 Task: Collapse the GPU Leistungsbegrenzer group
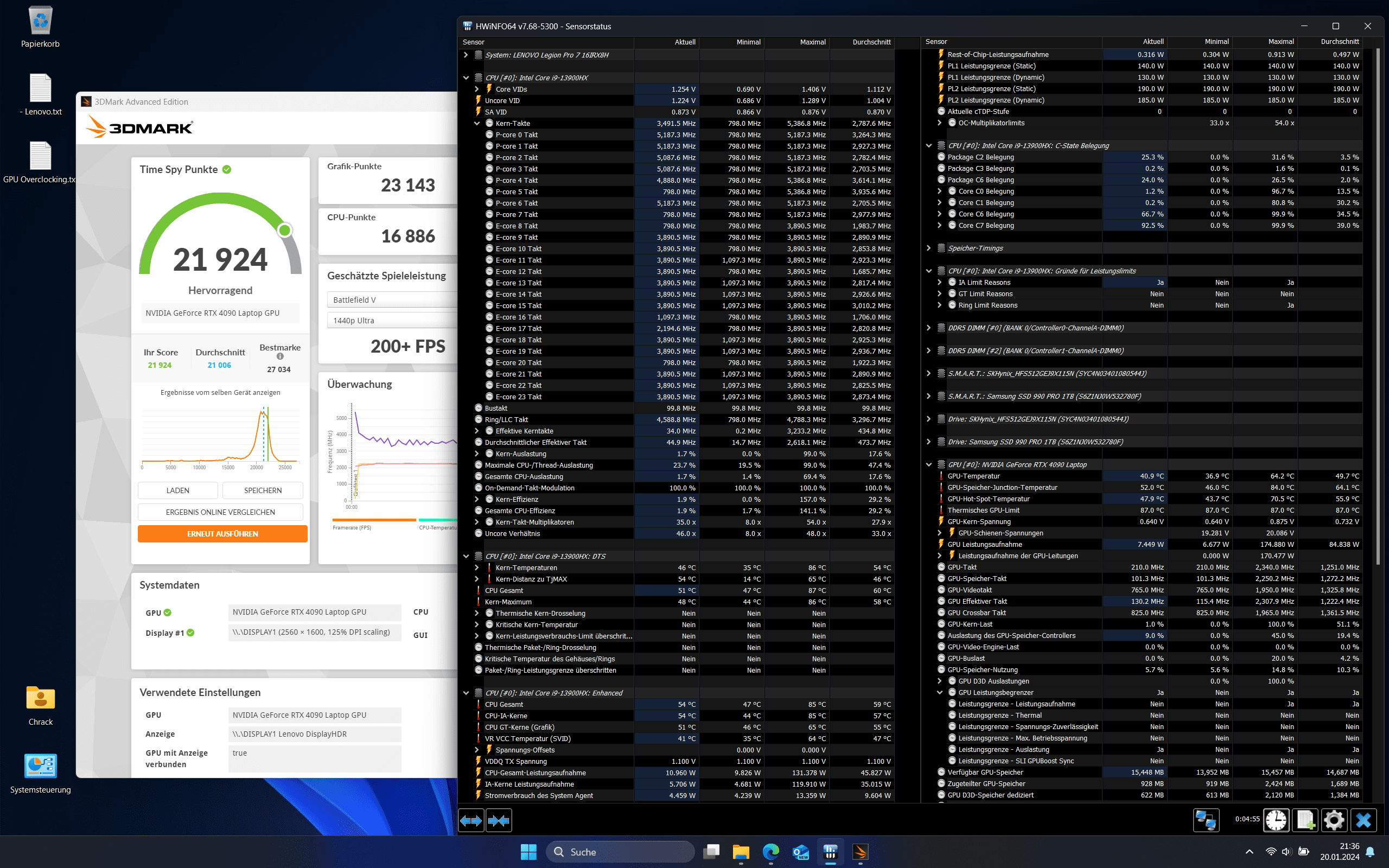940,692
